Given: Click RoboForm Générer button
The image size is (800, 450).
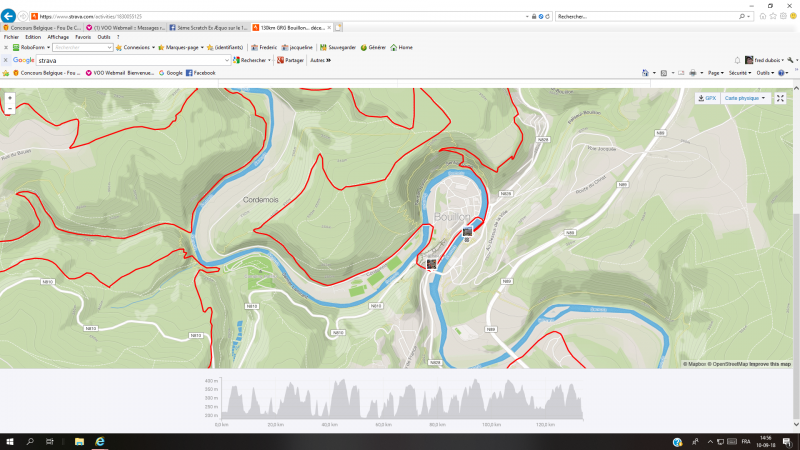Looking at the screenshot, I should point(373,47).
